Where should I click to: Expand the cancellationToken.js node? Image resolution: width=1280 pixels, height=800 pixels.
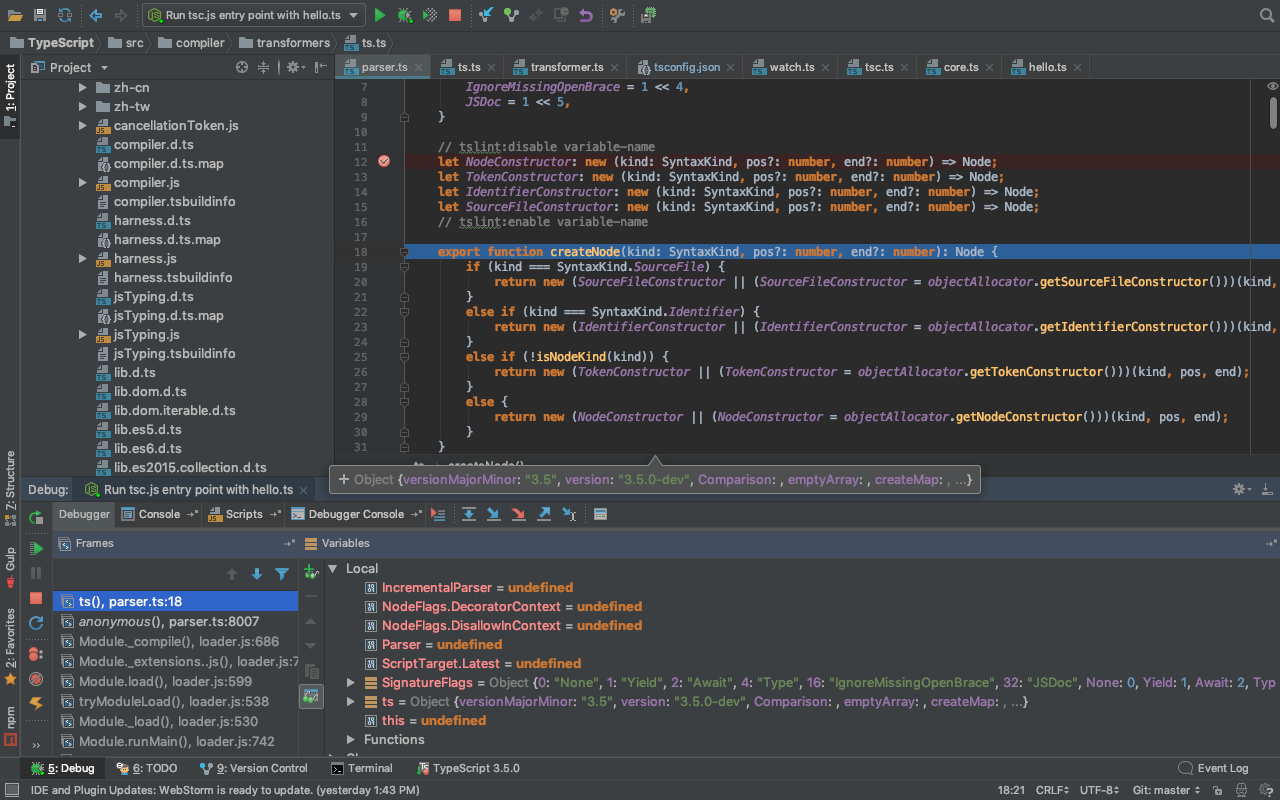(83, 125)
